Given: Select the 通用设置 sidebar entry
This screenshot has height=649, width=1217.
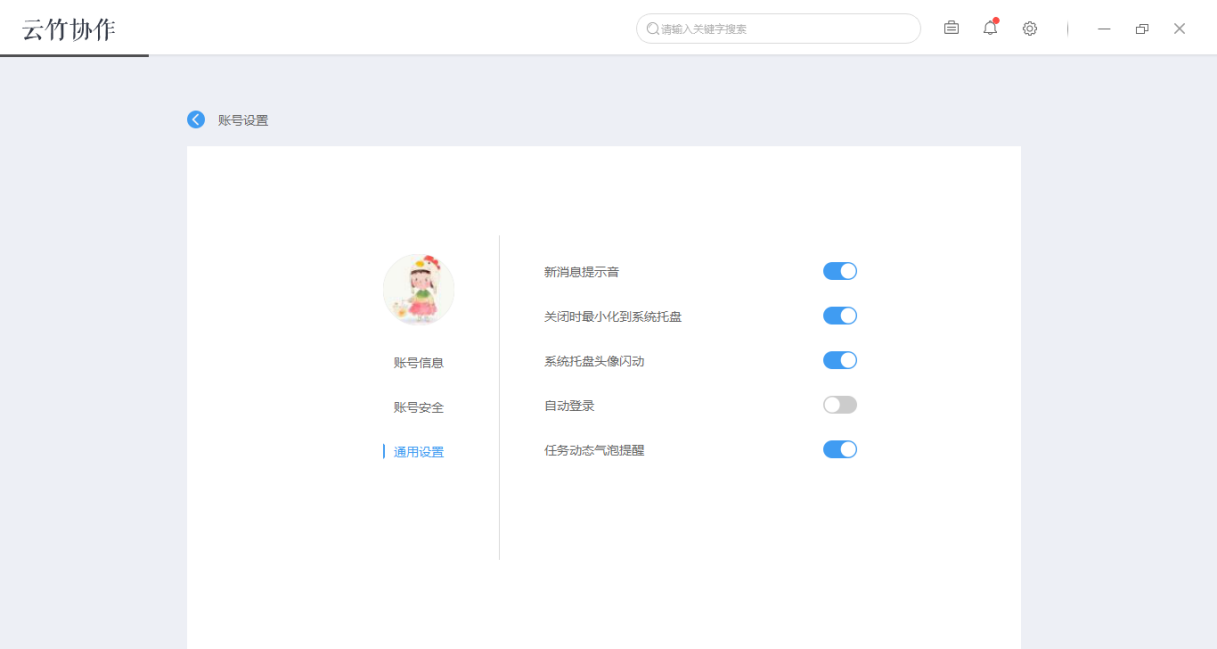Looking at the screenshot, I should (x=419, y=451).
